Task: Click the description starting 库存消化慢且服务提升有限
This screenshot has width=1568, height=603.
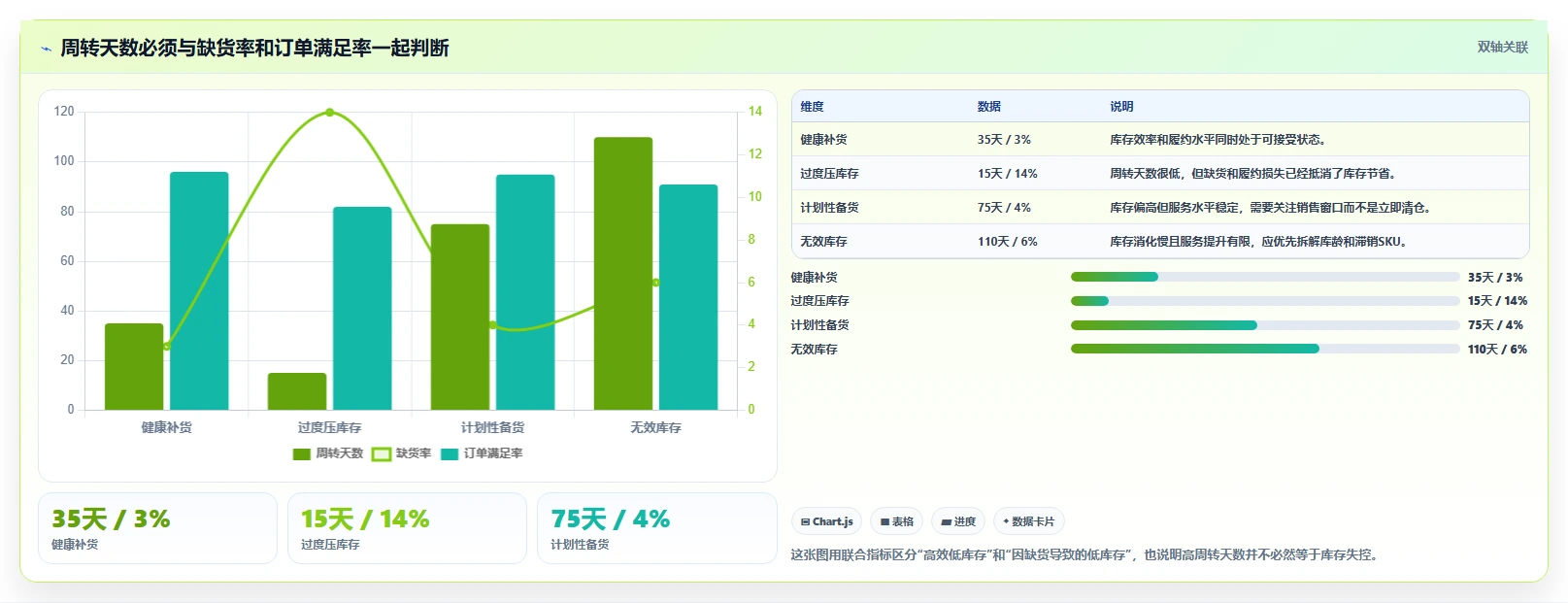Action: 1258,242
